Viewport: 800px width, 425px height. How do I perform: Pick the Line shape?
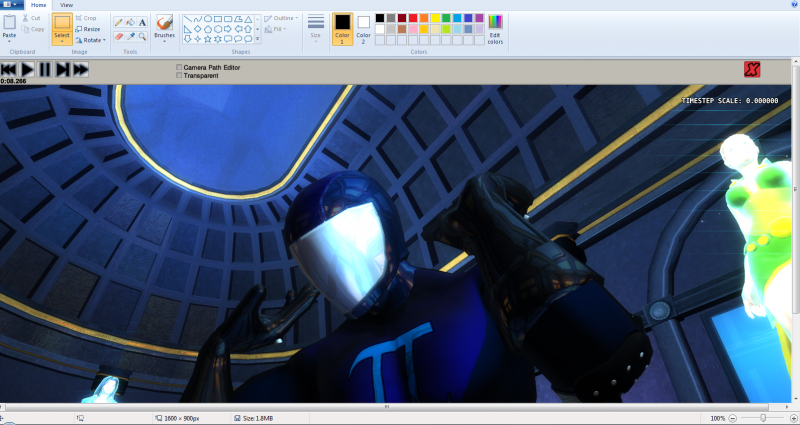tap(188, 19)
